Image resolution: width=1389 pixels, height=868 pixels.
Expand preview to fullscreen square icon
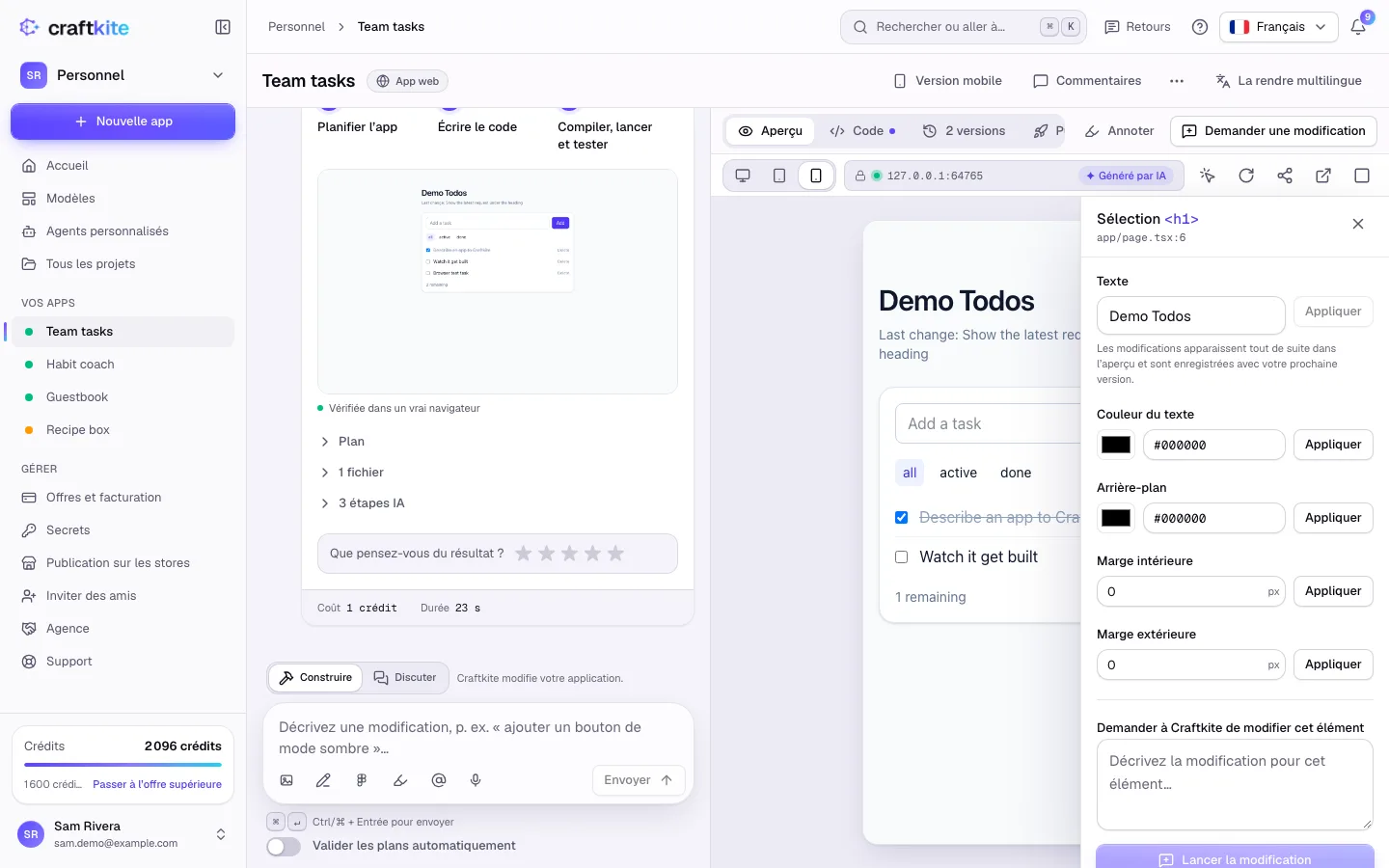[1362, 176]
